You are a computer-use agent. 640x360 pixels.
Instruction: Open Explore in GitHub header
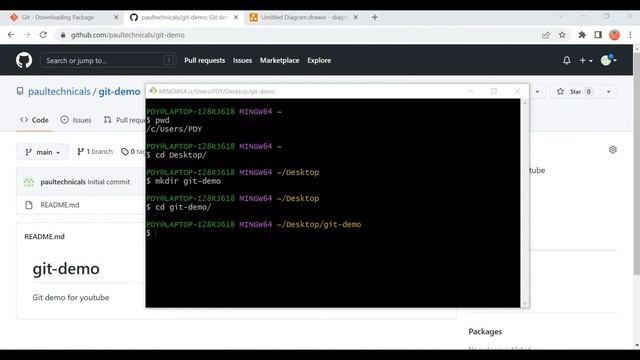pyautogui.click(x=319, y=60)
